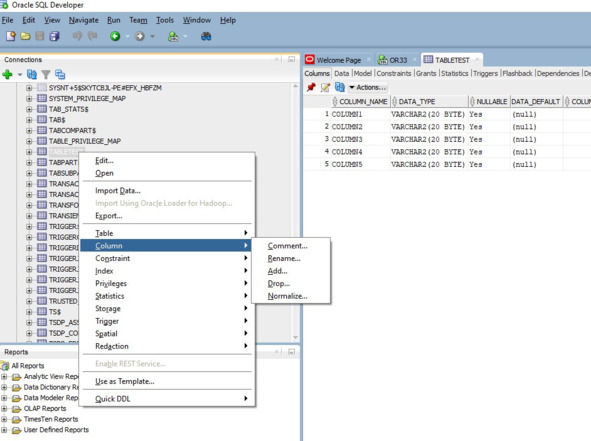Open the Quick DDL submenu entry
The width and height of the screenshot is (591, 441).
(x=167, y=399)
